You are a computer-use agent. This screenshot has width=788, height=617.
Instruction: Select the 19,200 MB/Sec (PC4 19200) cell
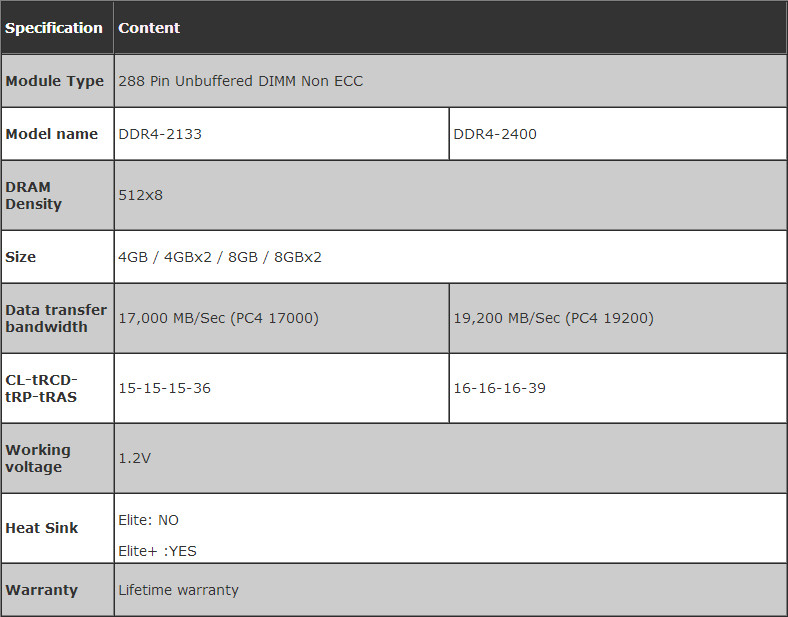pos(553,318)
